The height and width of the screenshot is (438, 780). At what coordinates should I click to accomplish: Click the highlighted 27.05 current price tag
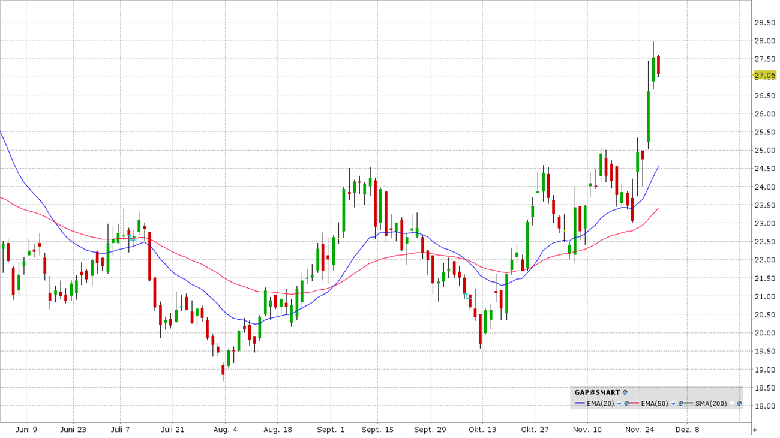(765, 76)
